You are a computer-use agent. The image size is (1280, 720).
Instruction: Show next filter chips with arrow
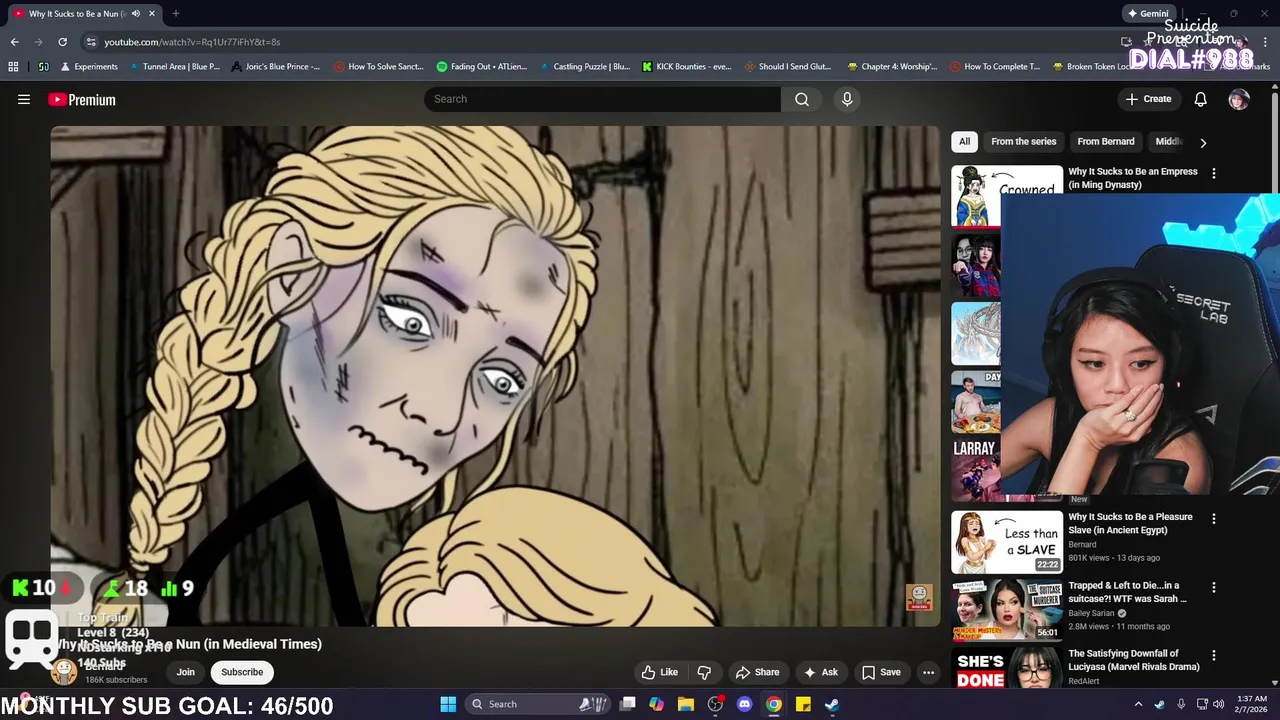click(1203, 142)
